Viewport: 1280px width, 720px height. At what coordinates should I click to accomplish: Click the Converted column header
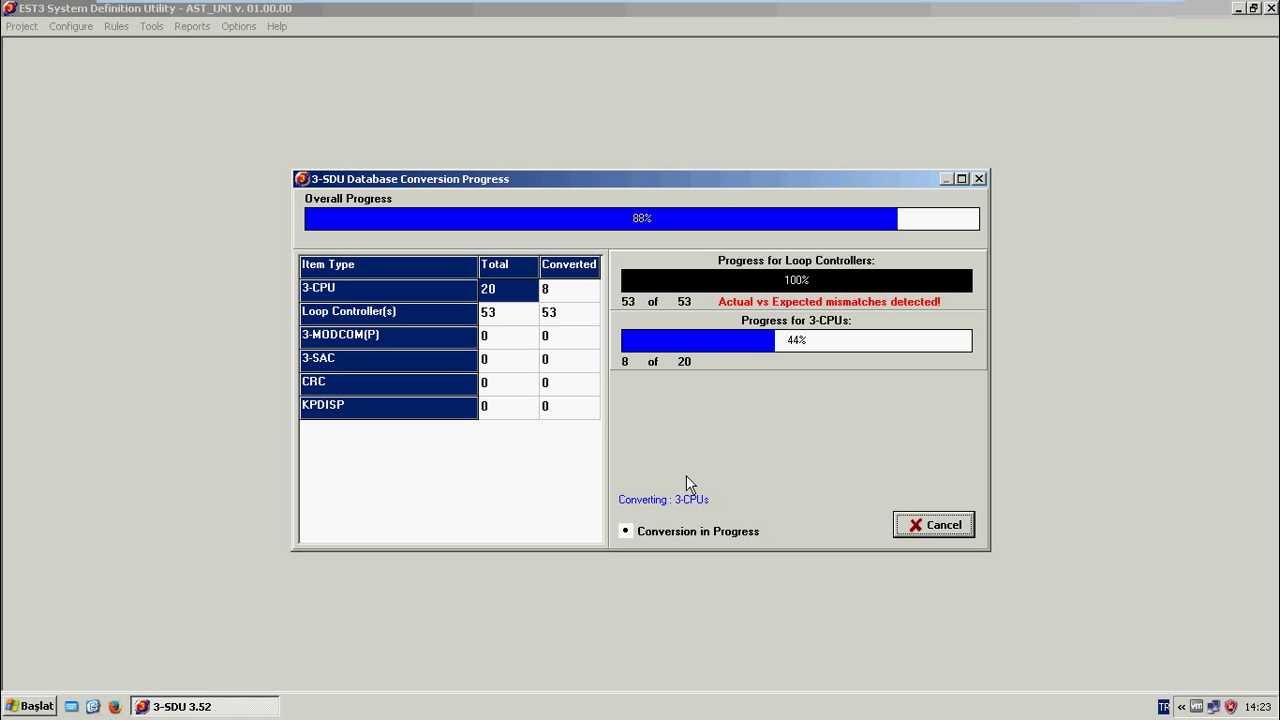click(570, 267)
